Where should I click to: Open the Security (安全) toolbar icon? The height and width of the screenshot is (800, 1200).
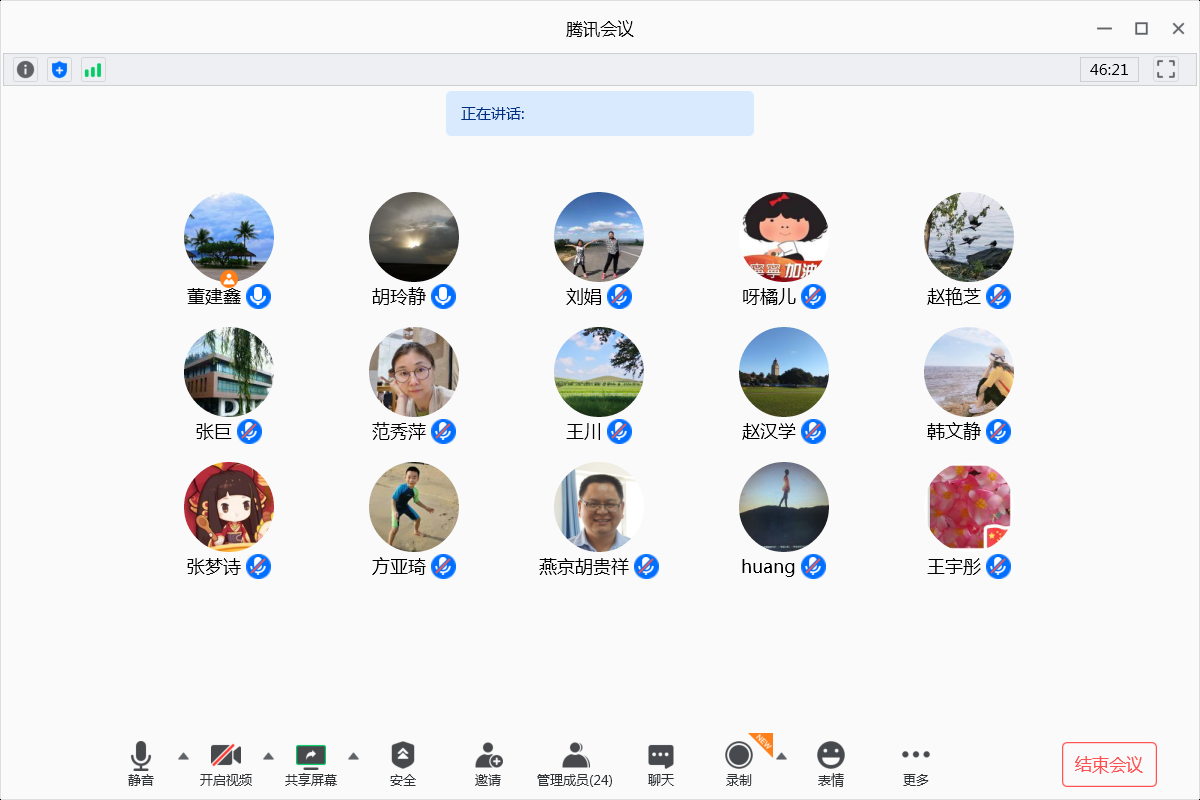(x=402, y=764)
